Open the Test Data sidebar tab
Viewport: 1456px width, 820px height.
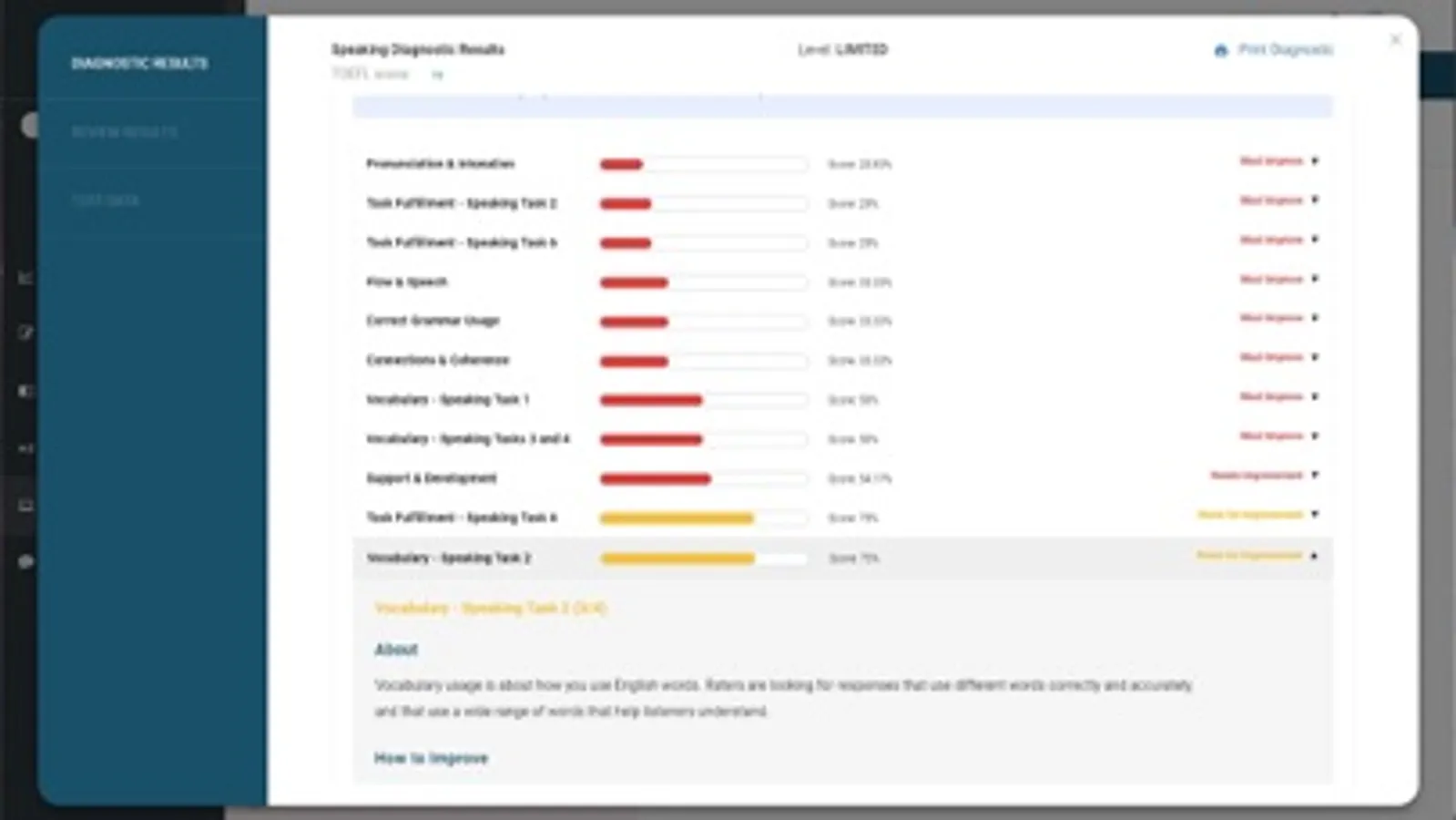tap(106, 200)
